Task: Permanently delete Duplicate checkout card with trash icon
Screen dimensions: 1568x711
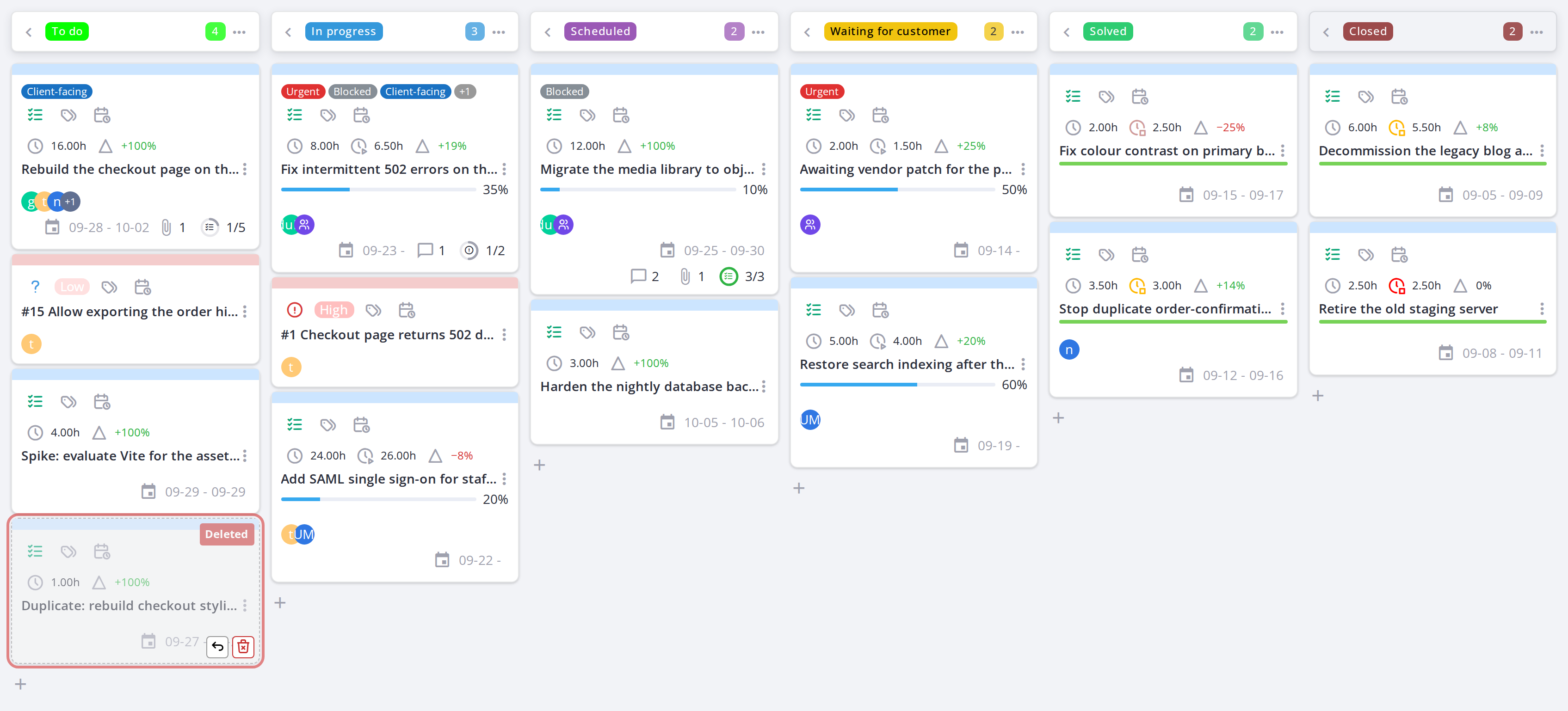Action: [243, 647]
